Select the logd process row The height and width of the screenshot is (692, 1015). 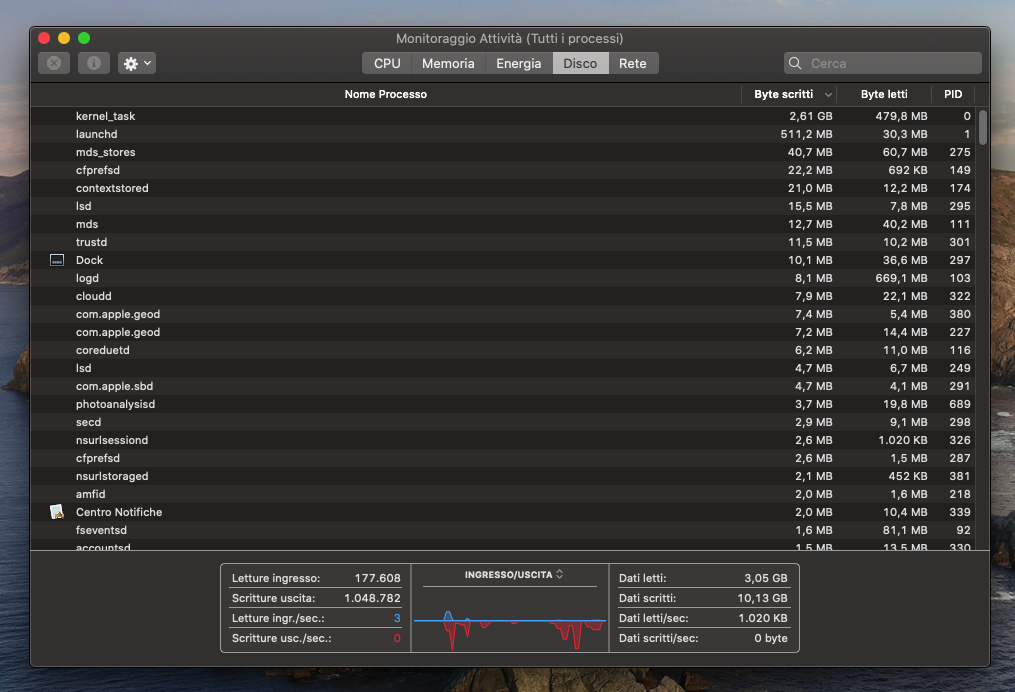coord(502,278)
